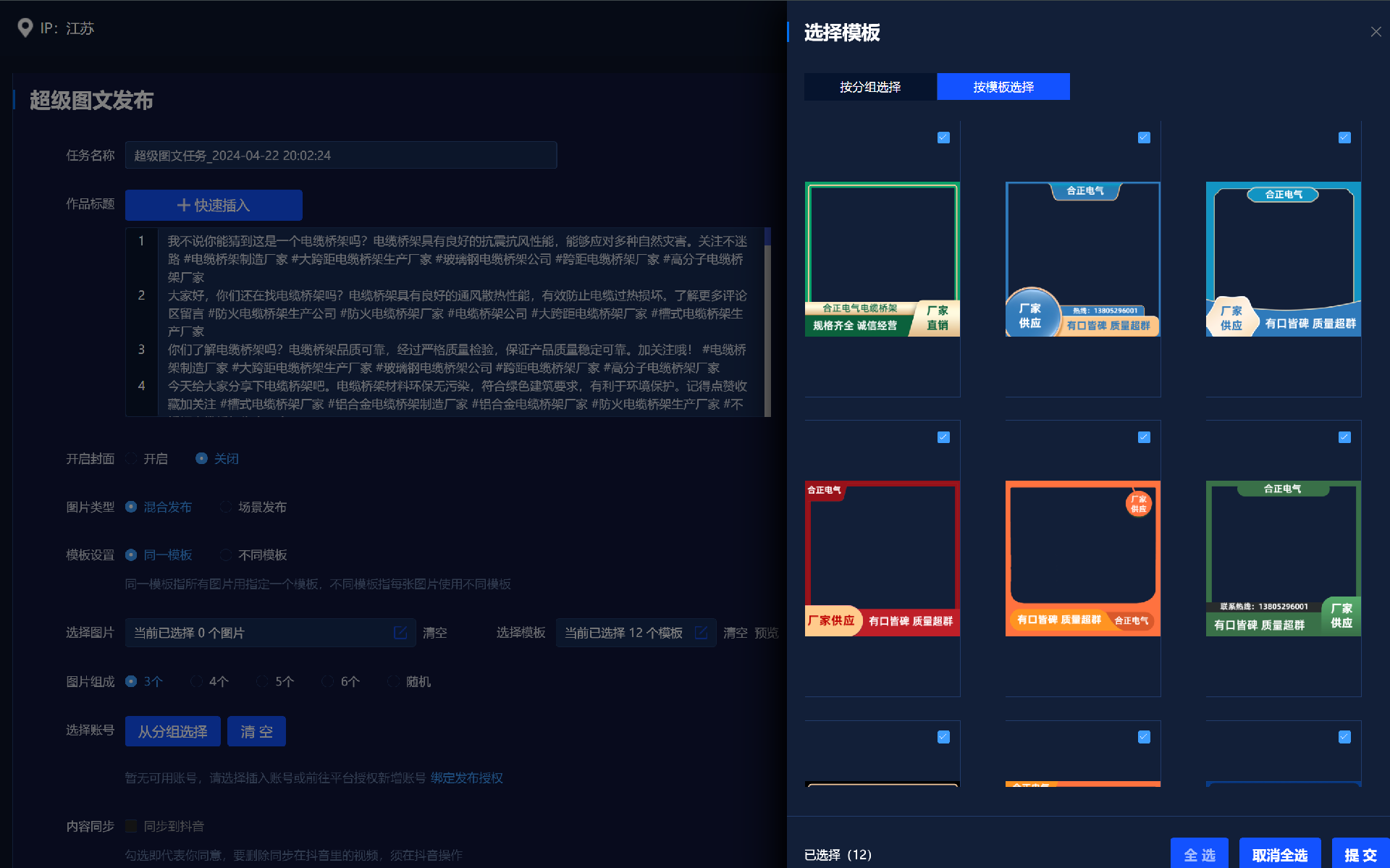Screen dimensions: 1390x868
Task: Select 关闭 cover radio button
Action: tap(202, 459)
